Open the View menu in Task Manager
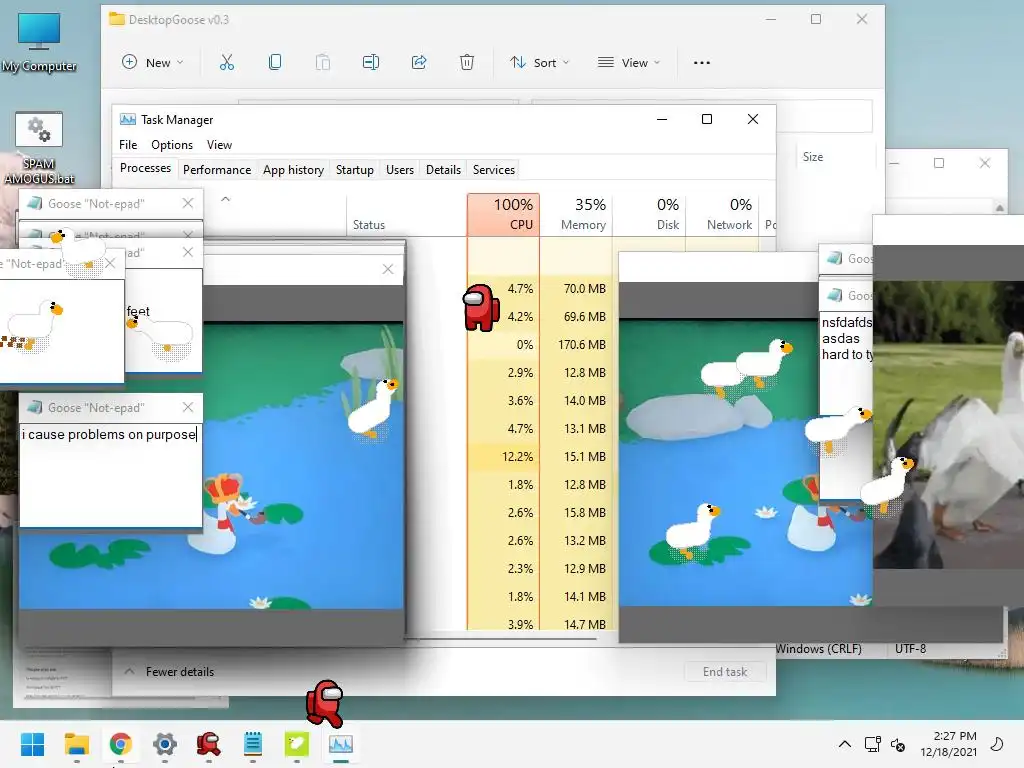The image size is (1024, 768). coord(219,145)
